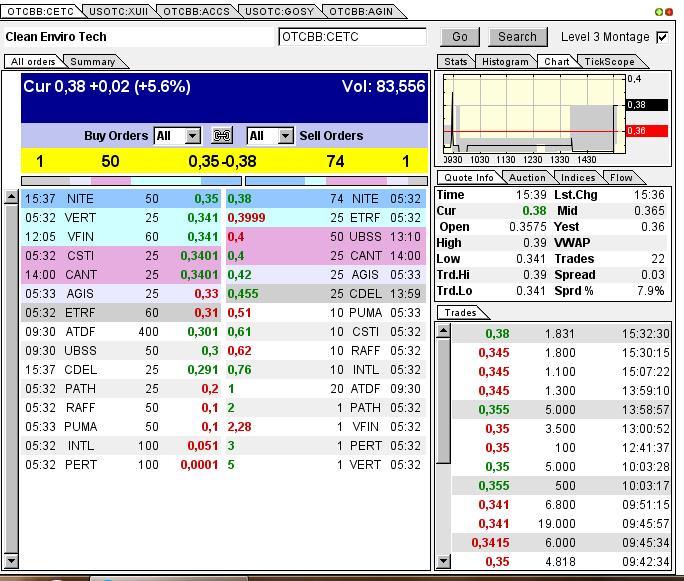Select the trade of 19.000 at 09:45:57

click(x=561, y=524)
